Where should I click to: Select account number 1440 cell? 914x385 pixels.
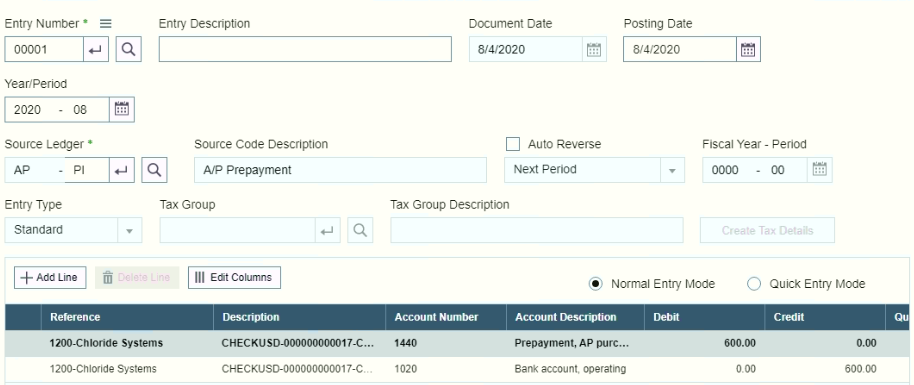pyautogui.click(x=446, y=343)
